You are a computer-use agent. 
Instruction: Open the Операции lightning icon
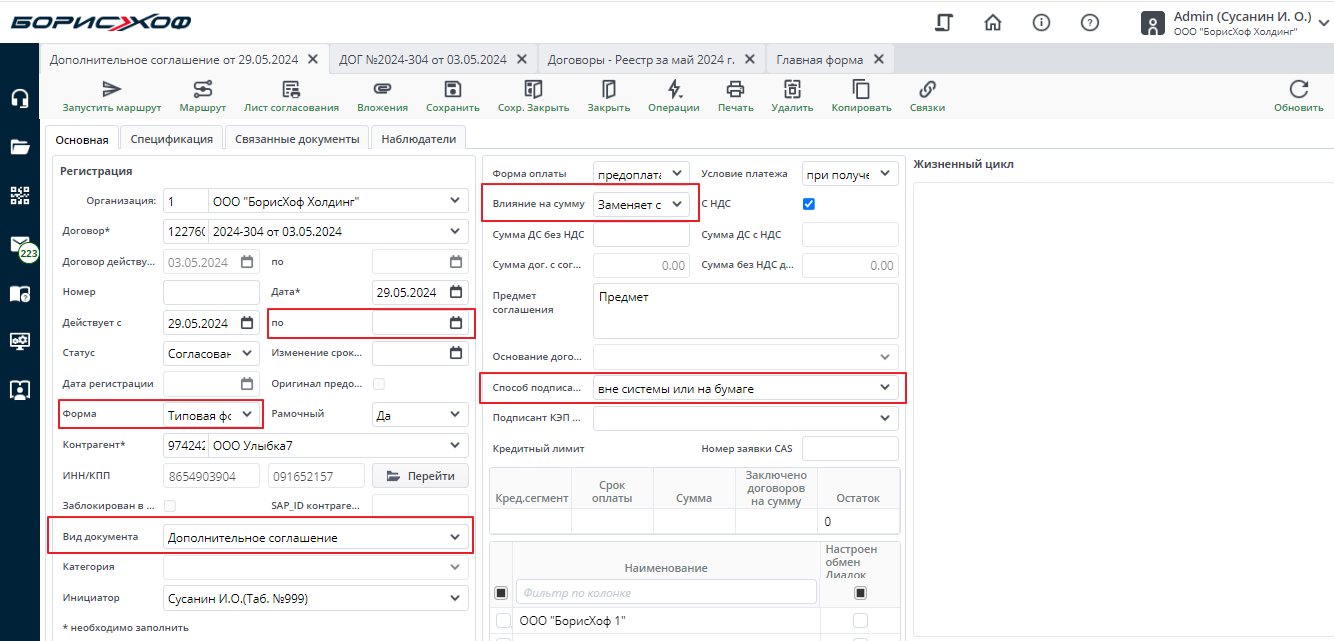674,90
